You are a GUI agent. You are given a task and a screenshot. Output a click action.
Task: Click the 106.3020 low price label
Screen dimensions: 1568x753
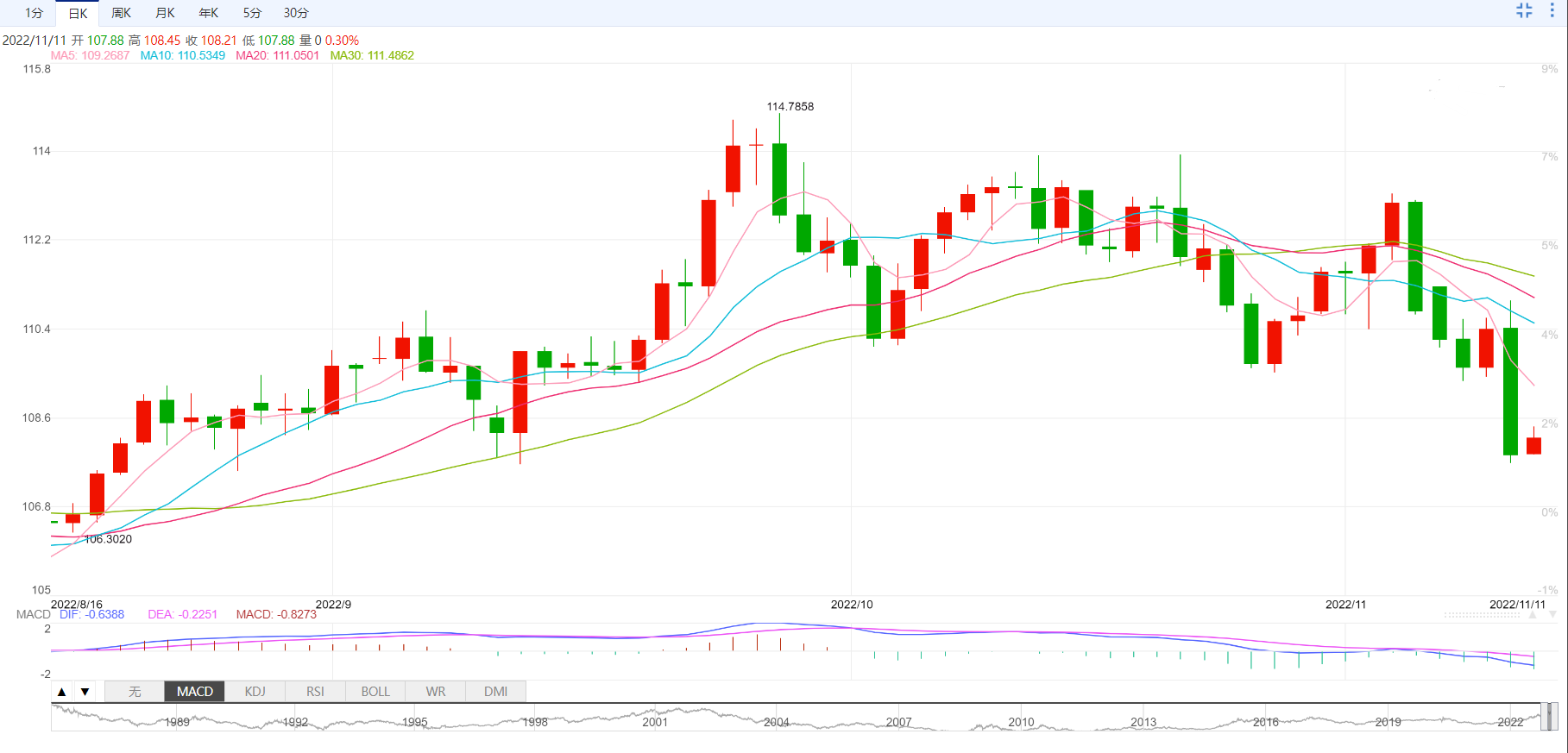pos(108,539)
